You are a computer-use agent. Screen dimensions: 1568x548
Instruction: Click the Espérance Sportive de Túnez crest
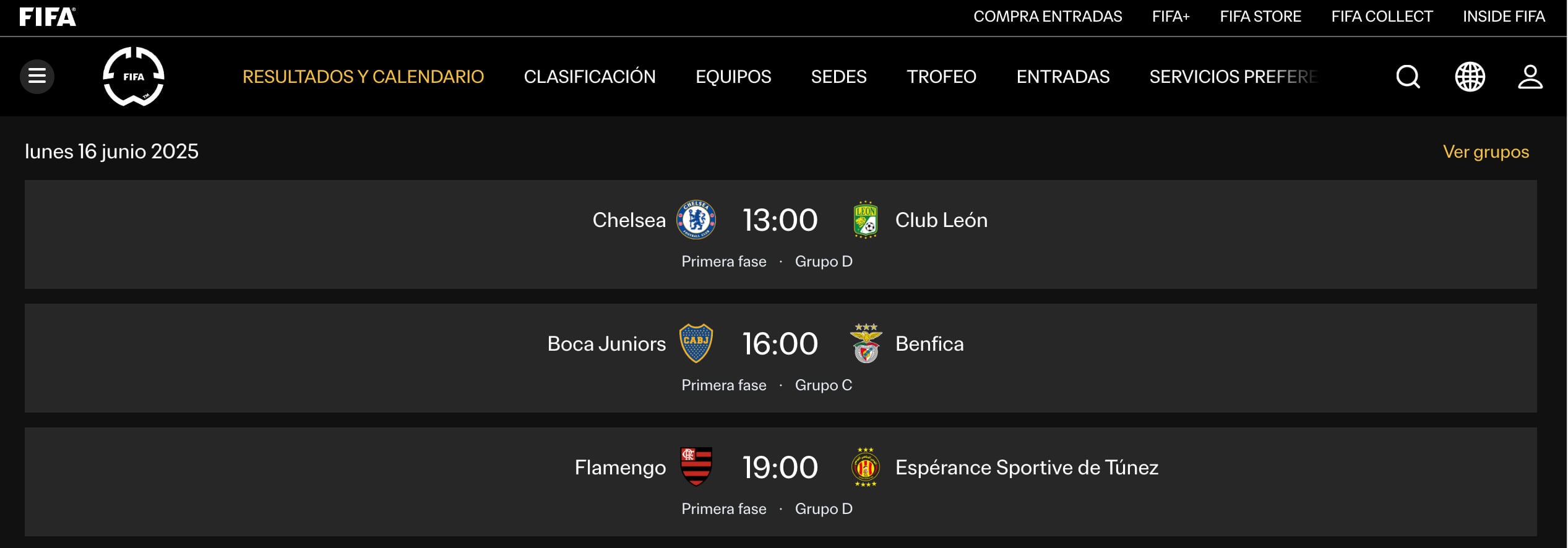[866, 467]
